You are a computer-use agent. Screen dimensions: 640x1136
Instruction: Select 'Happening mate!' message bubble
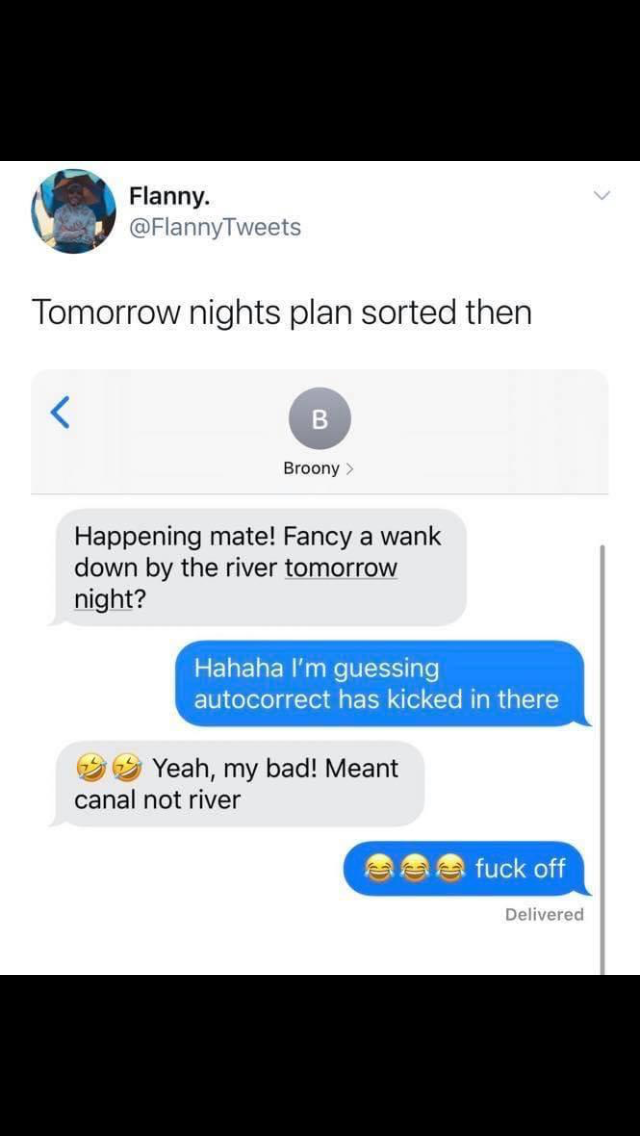tap(257, 568)
